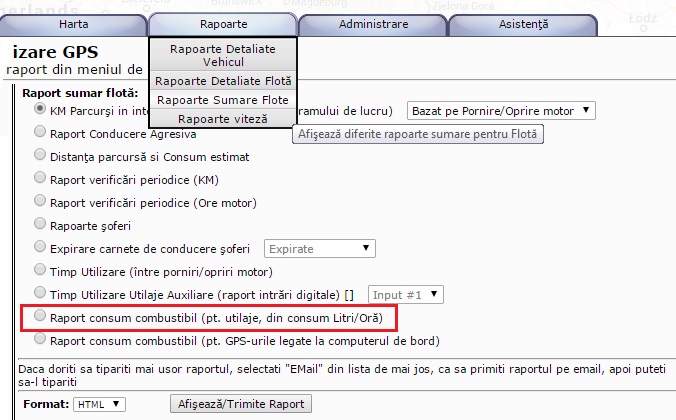The height and width of the screenshot is (420, 676).
Task: Open the Harta tab
Action: point(73,22)
